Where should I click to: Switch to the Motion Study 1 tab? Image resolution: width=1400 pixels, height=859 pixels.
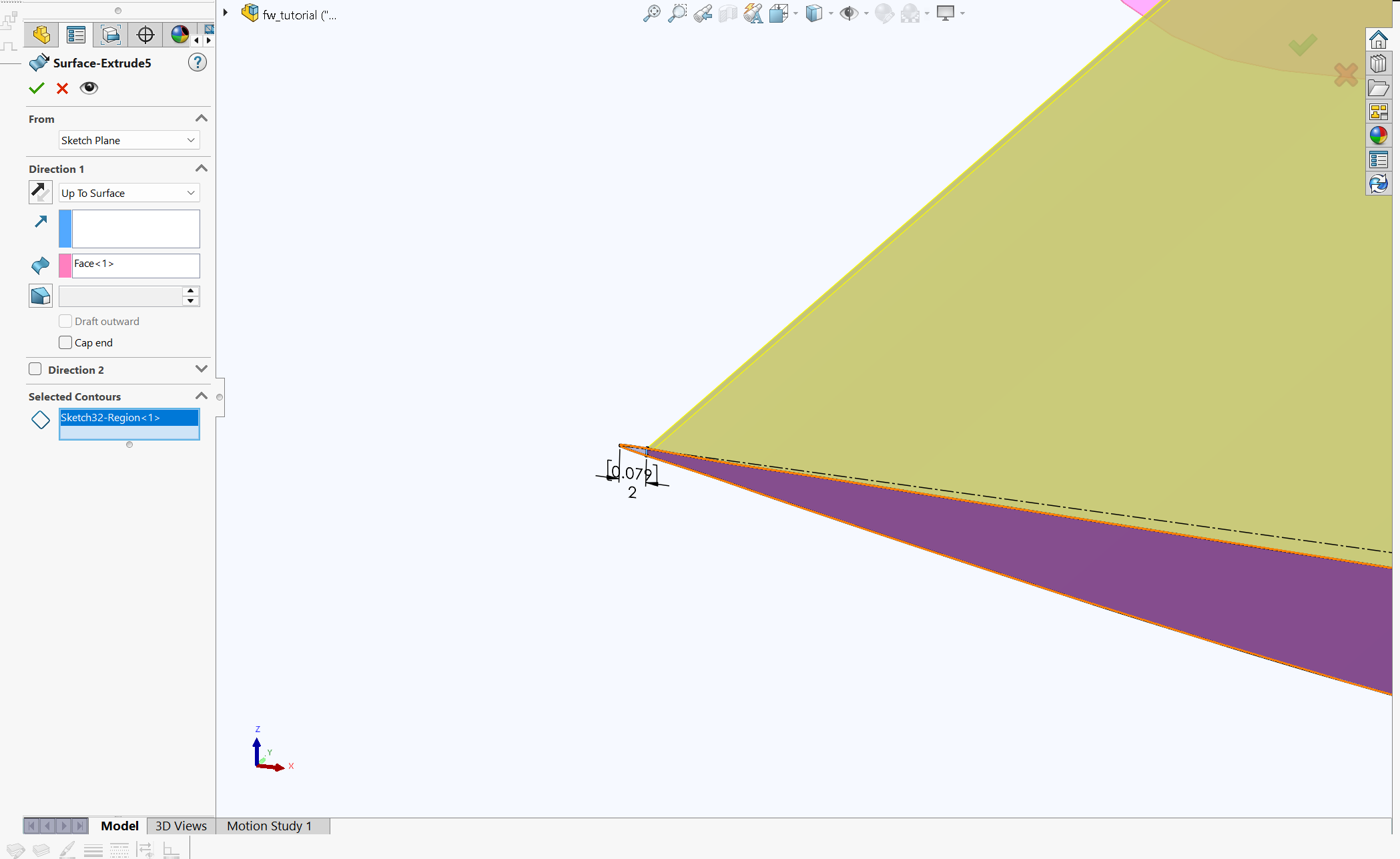269,826
